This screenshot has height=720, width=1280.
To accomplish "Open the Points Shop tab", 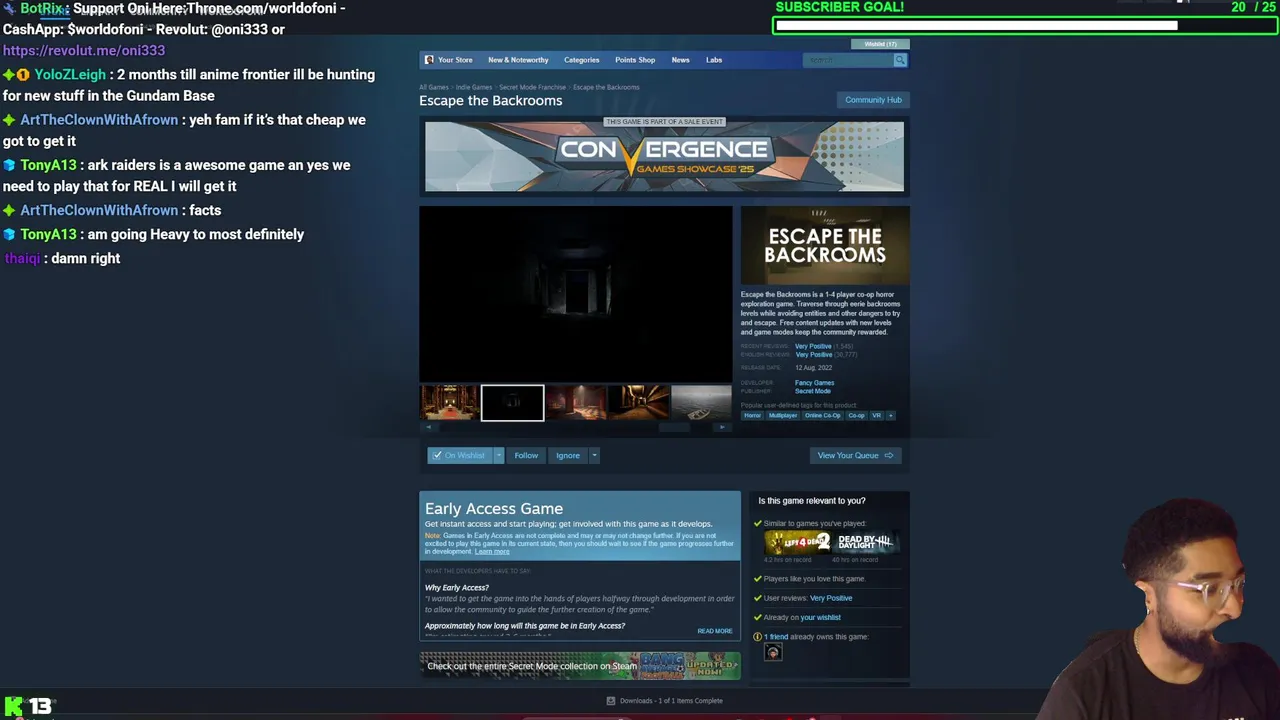I will point(635,60).
